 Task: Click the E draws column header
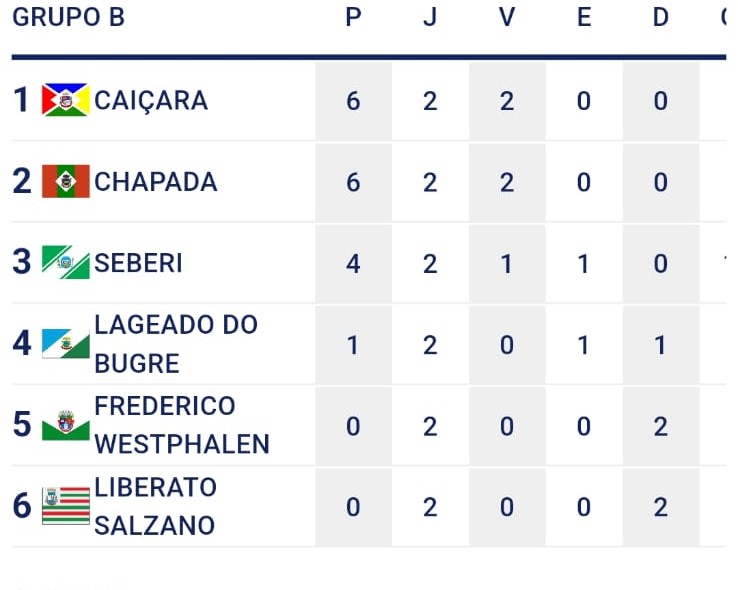[584, 18]
